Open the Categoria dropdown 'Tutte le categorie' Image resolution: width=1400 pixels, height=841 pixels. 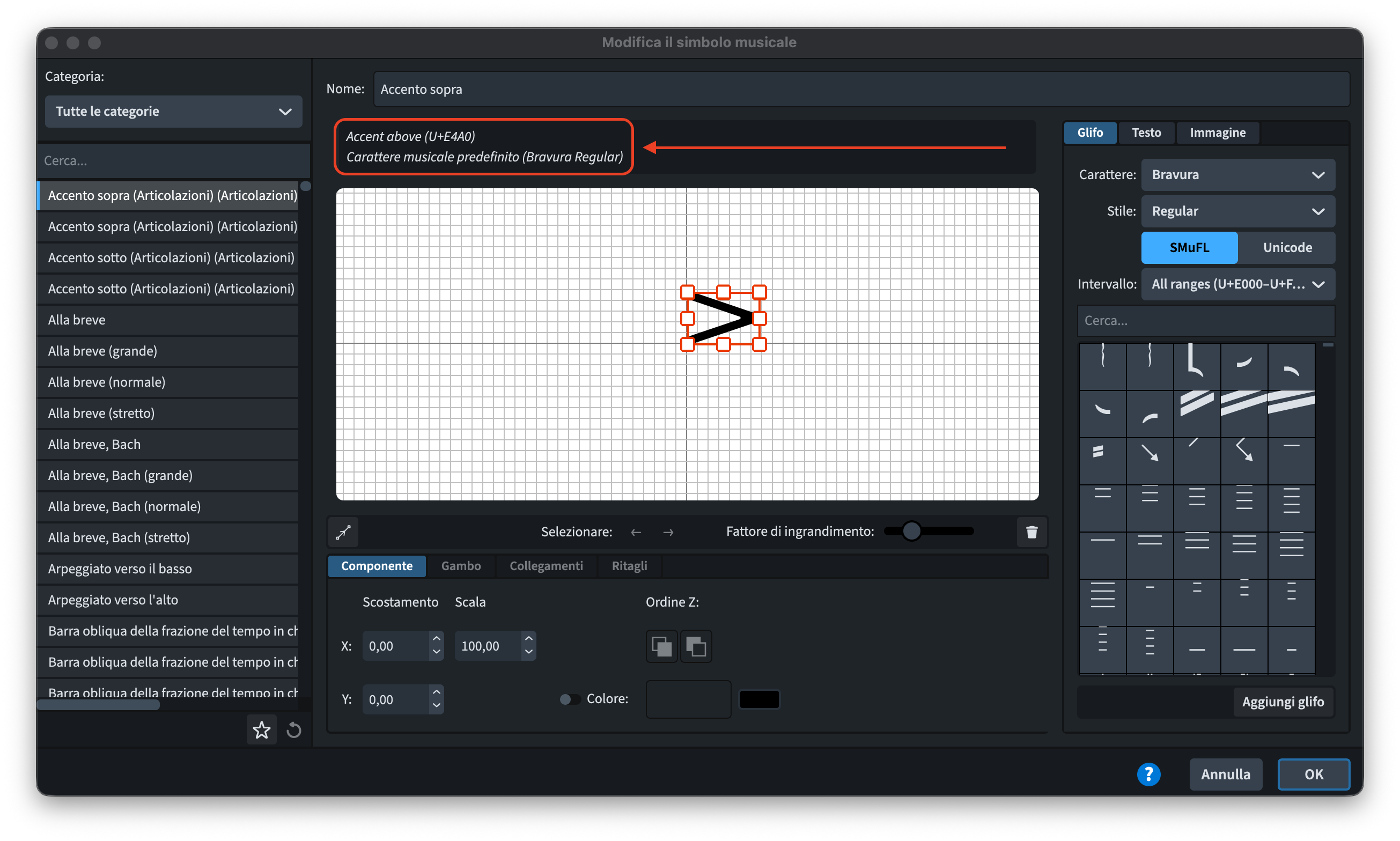click(173, 112)
